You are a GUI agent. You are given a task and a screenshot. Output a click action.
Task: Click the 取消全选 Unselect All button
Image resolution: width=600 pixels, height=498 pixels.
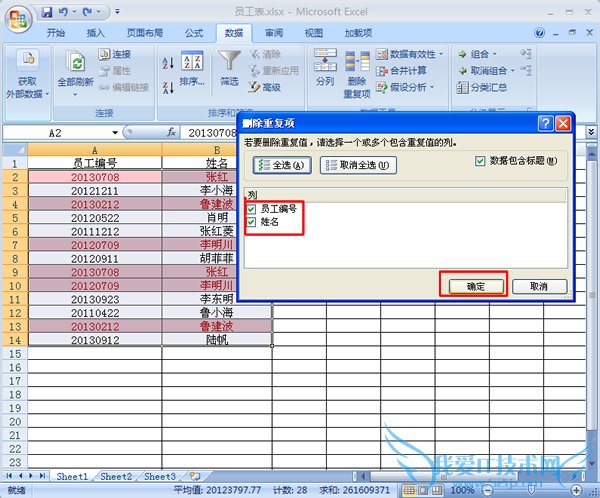point(358,165)
